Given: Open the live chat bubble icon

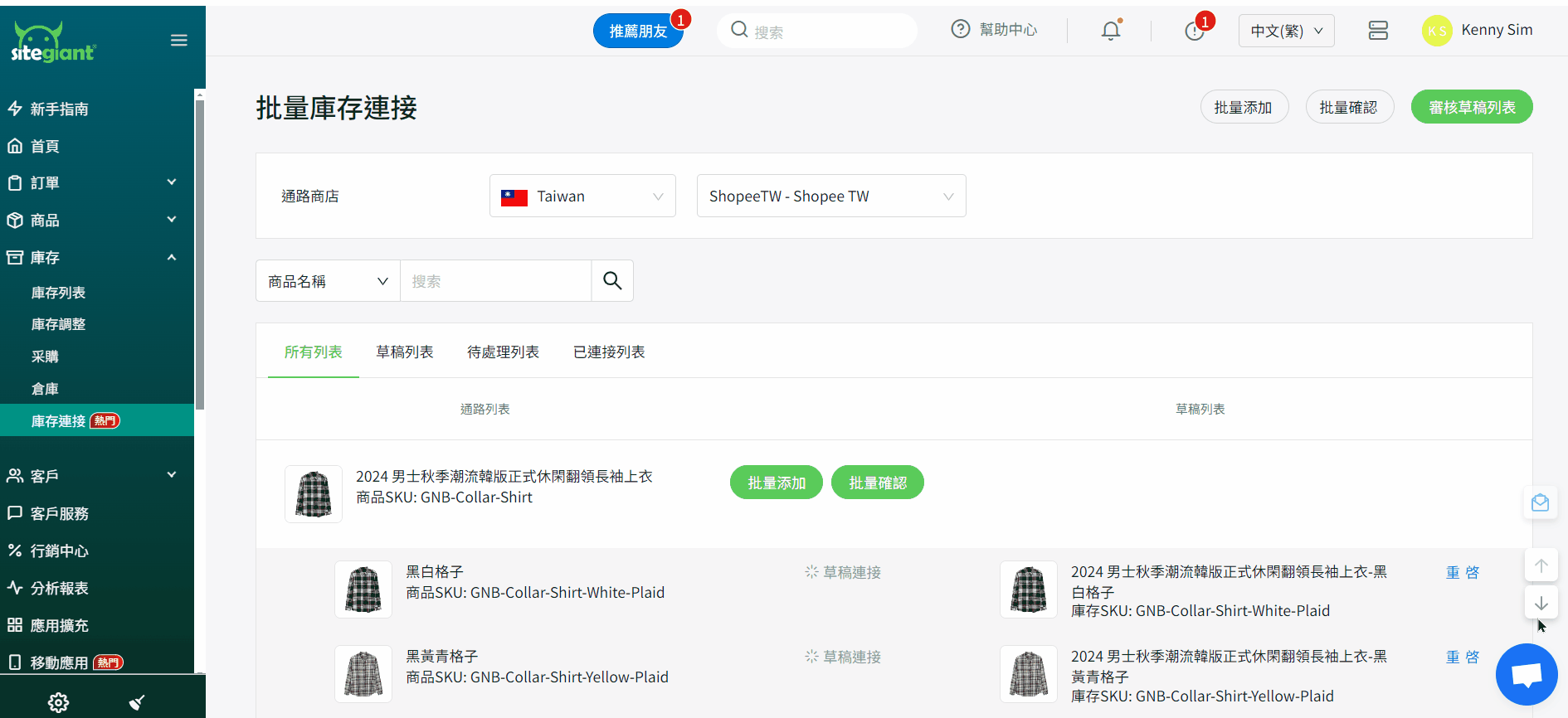Looking at the screenshot, I should (1527, 674).
